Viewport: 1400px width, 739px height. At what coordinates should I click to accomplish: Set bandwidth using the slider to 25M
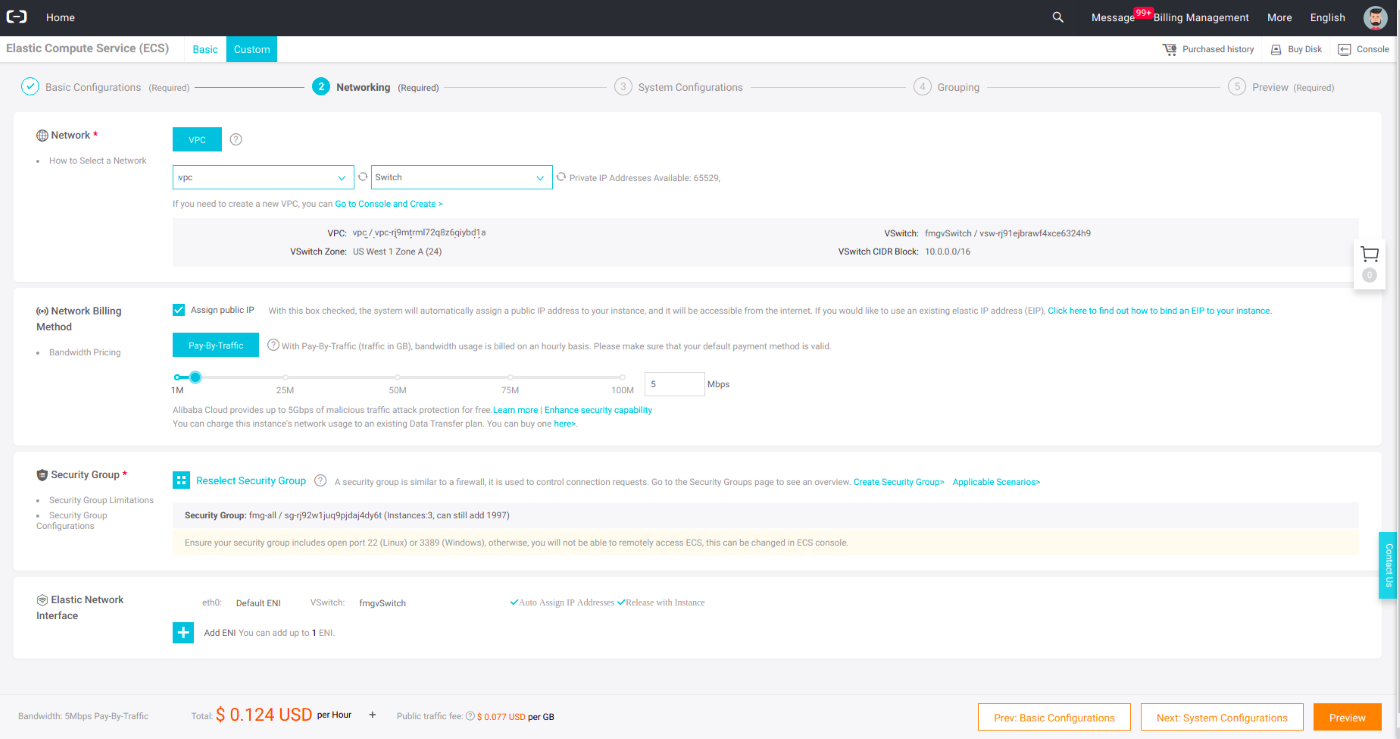click(x=286, y=377)
